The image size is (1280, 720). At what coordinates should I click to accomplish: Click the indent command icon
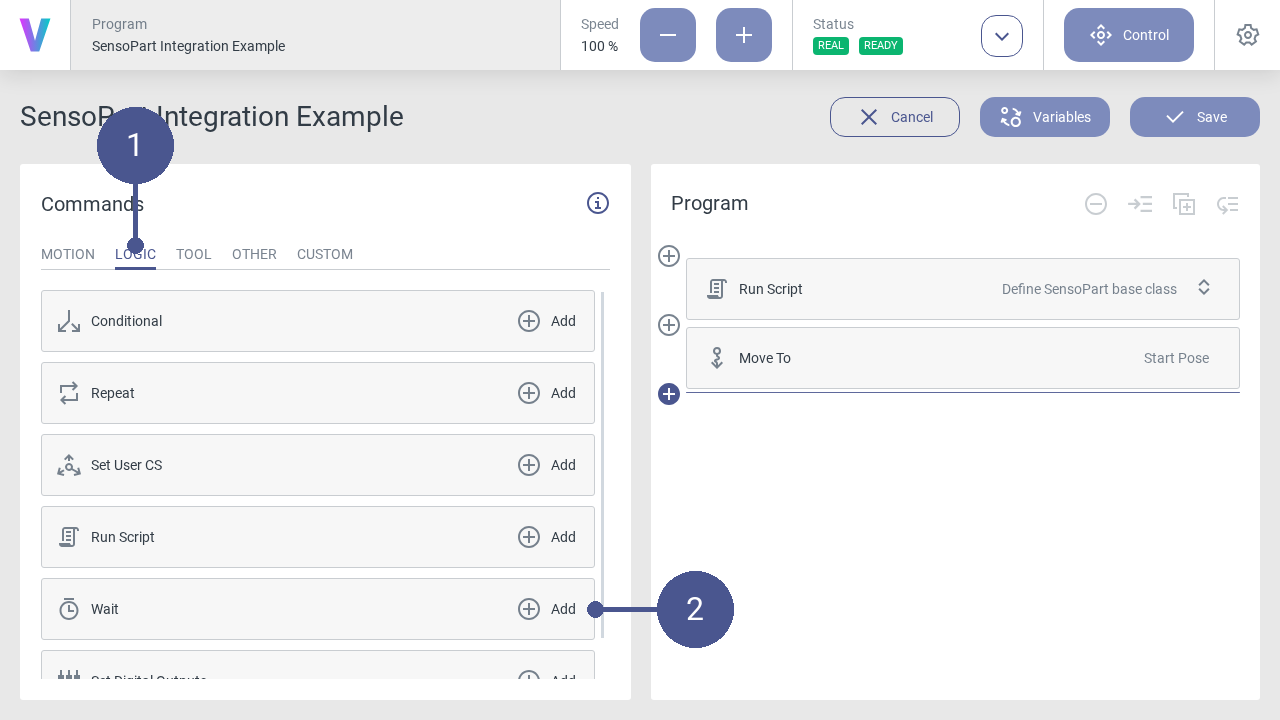(1140, 204)
